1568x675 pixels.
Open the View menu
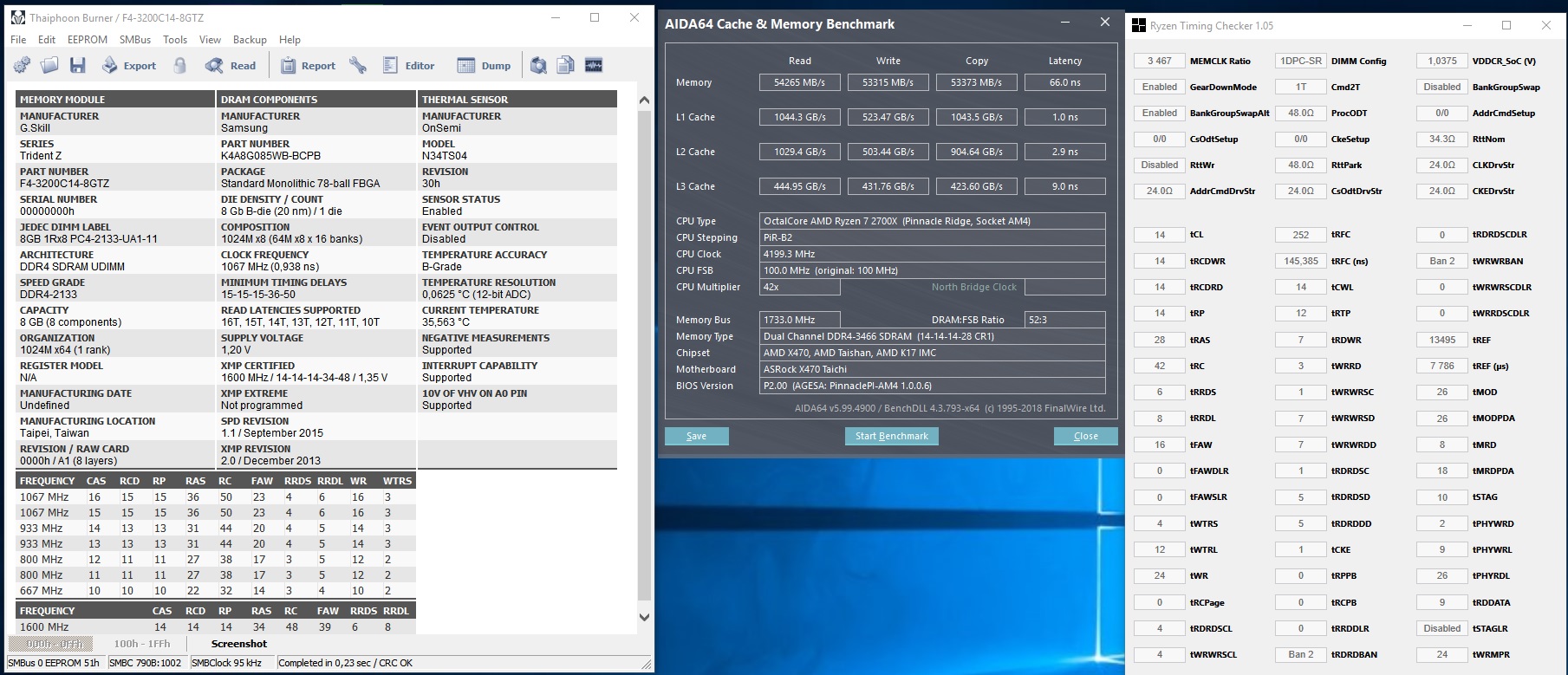211,40
